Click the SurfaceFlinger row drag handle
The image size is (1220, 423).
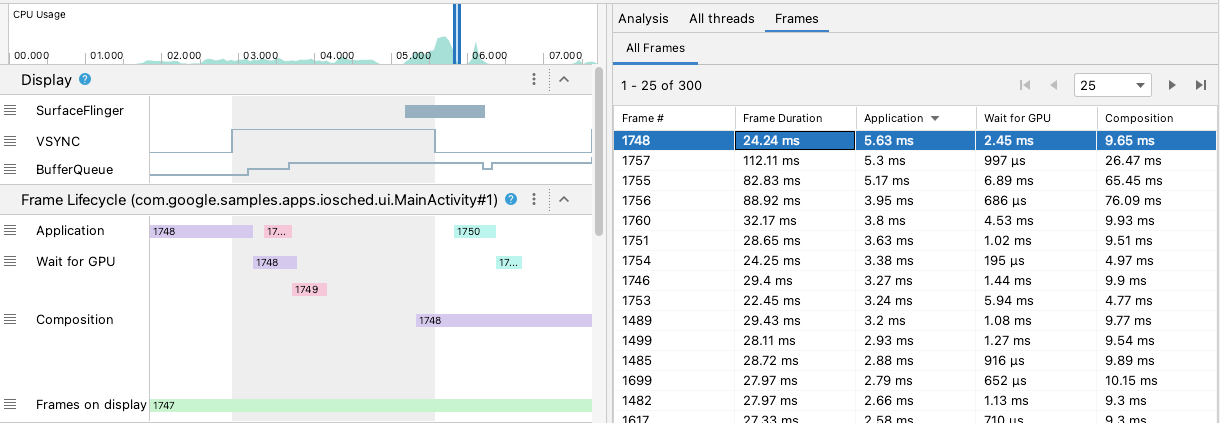(x=10, y=110)
